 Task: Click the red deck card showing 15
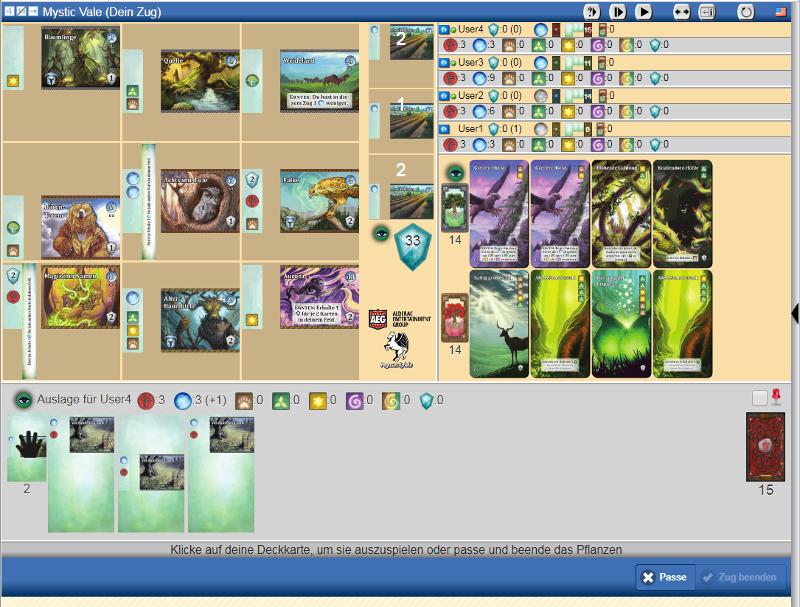tap(766, 447)
